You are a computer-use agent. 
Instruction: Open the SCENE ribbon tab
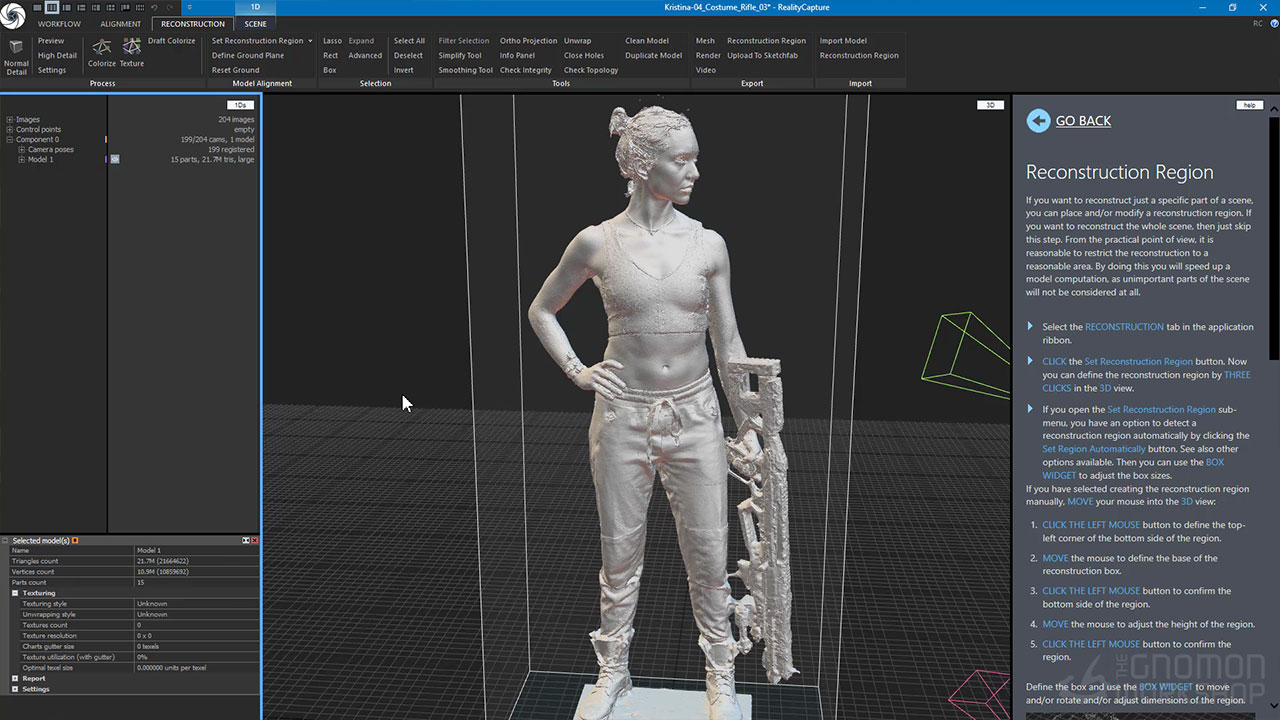[x=255, y=24]
